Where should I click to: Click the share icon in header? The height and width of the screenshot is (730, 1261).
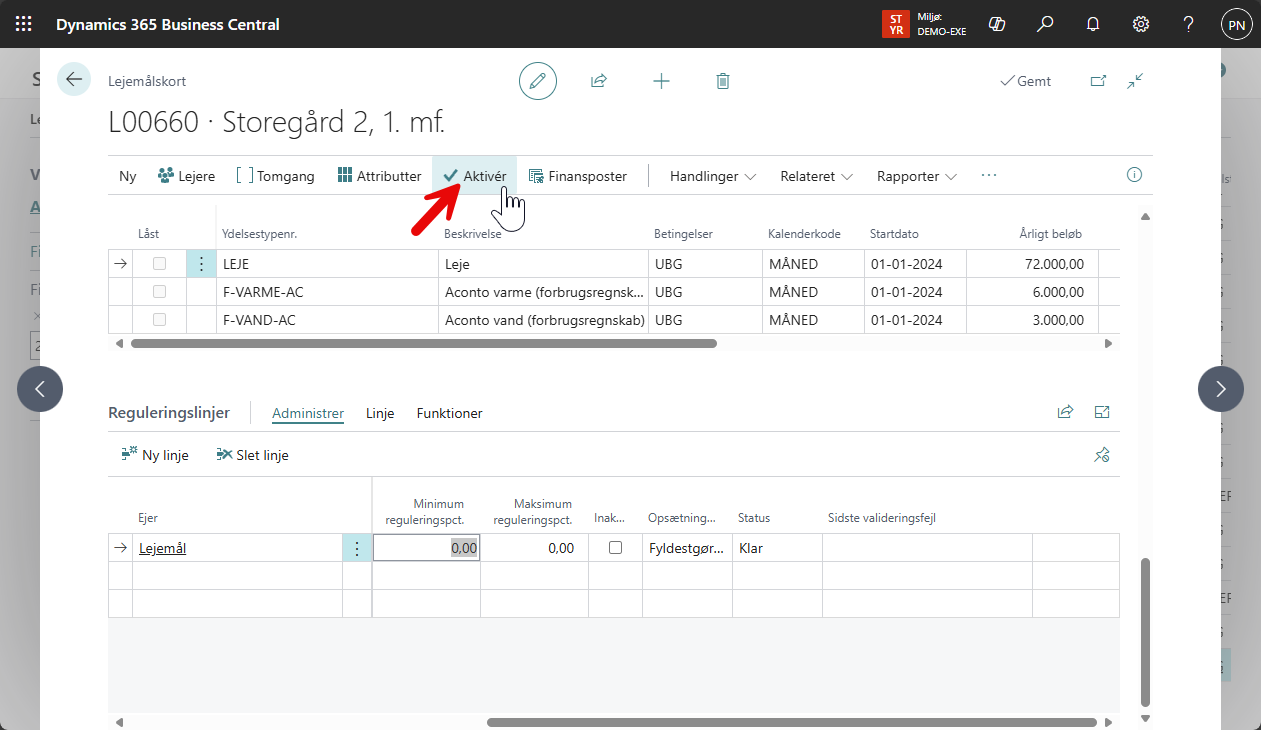(x=599, y=81)
